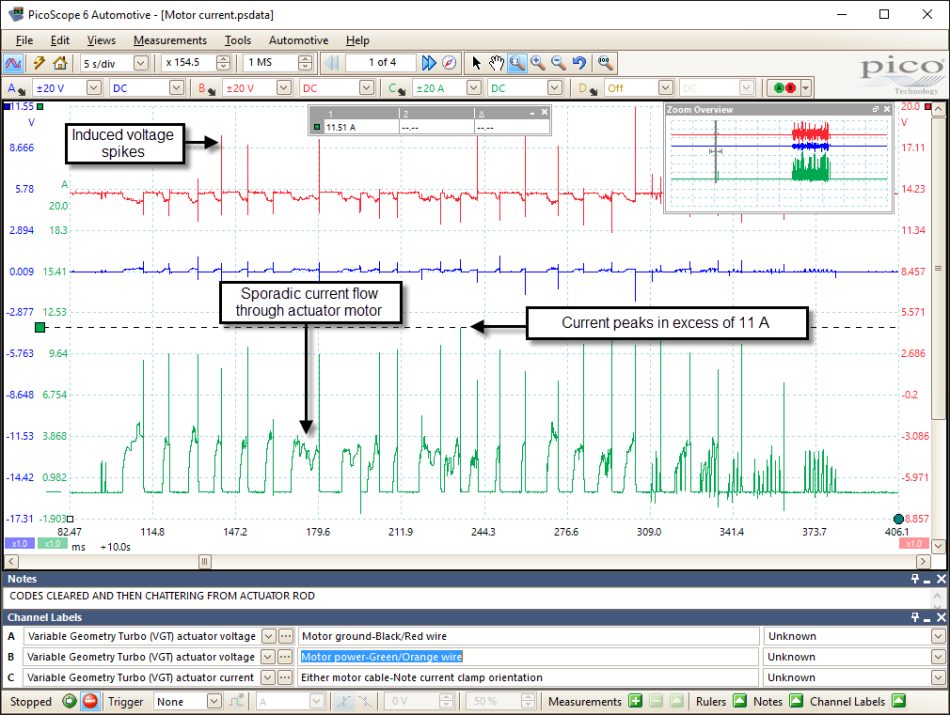The height and width of the screenshot is (715, 950).
Task: Open Channel B ±20 V range dropdown
Action: click(284, 88)
